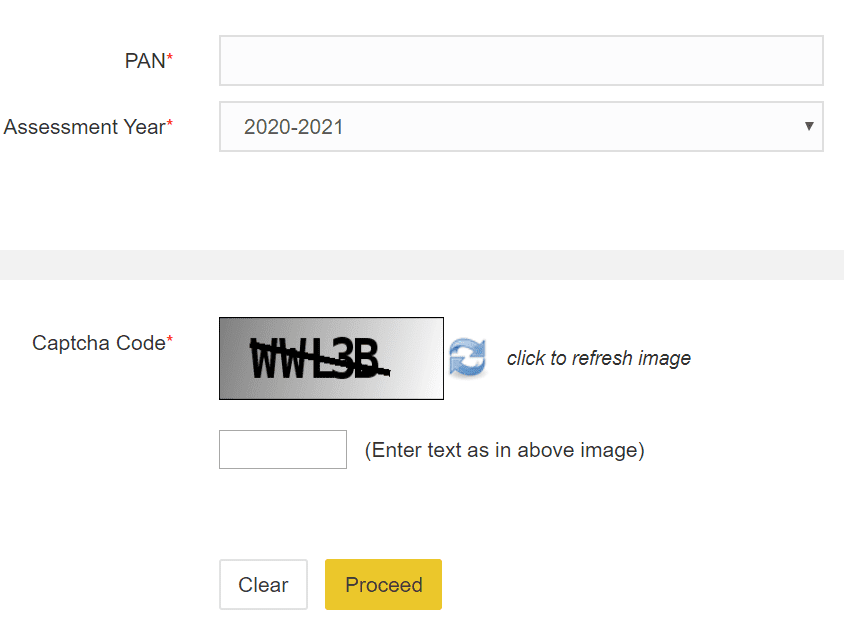Click the Captcha Code label

(99, 343)
